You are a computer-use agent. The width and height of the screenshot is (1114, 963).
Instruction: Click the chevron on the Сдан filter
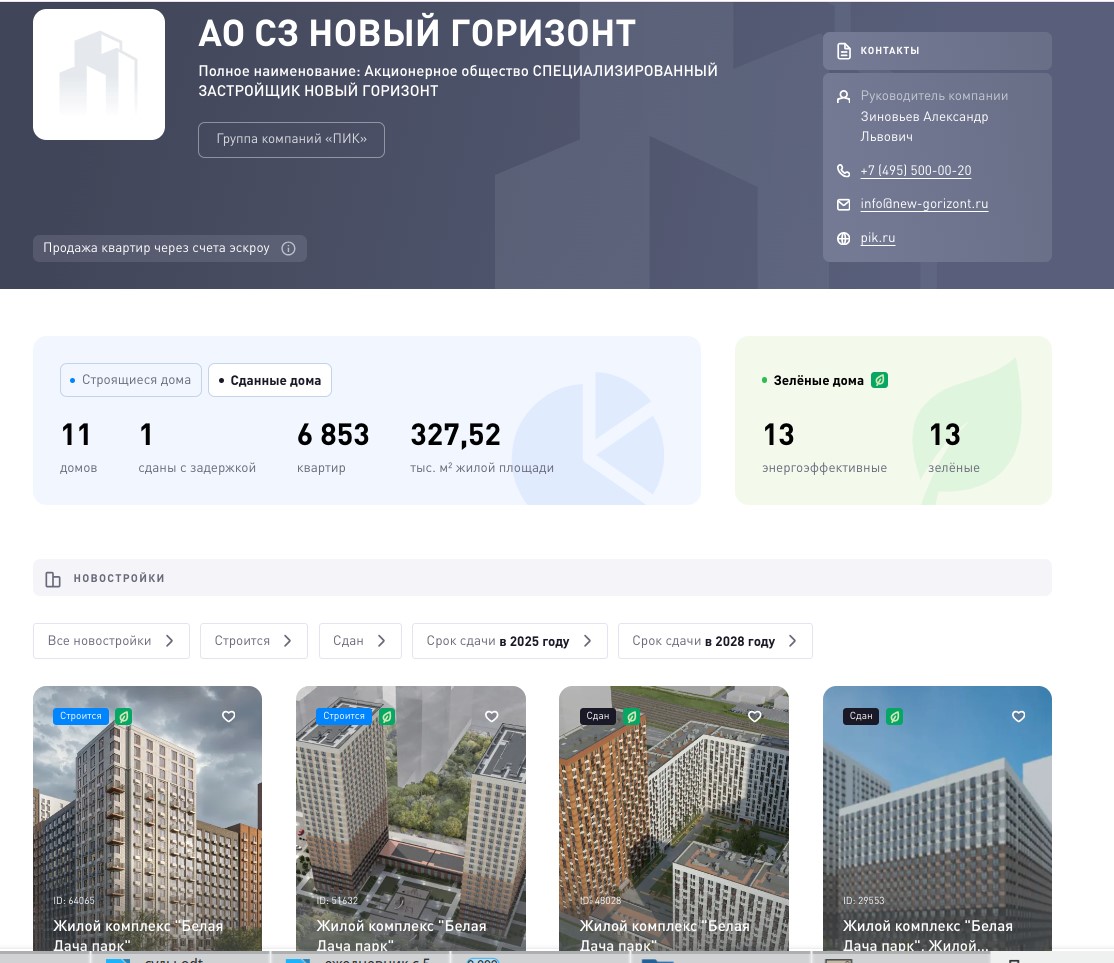(x=382, y=641)
